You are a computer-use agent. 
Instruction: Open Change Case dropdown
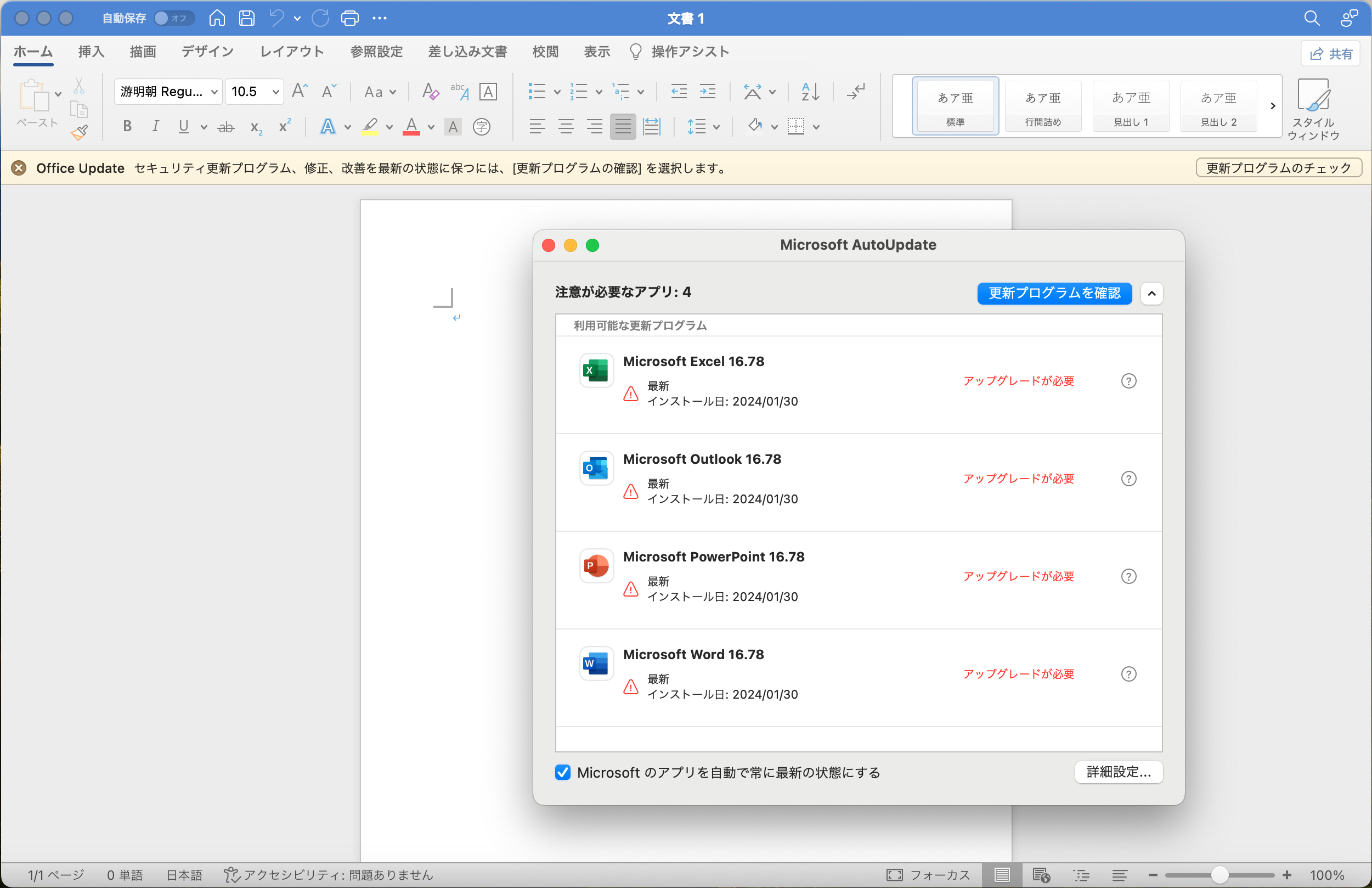(380, 92)
